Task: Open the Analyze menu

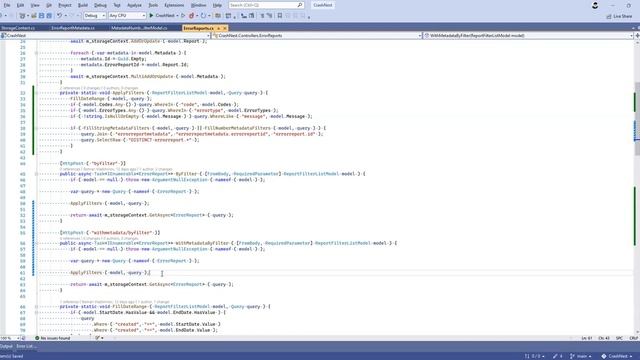Action: tap(134, 5)
